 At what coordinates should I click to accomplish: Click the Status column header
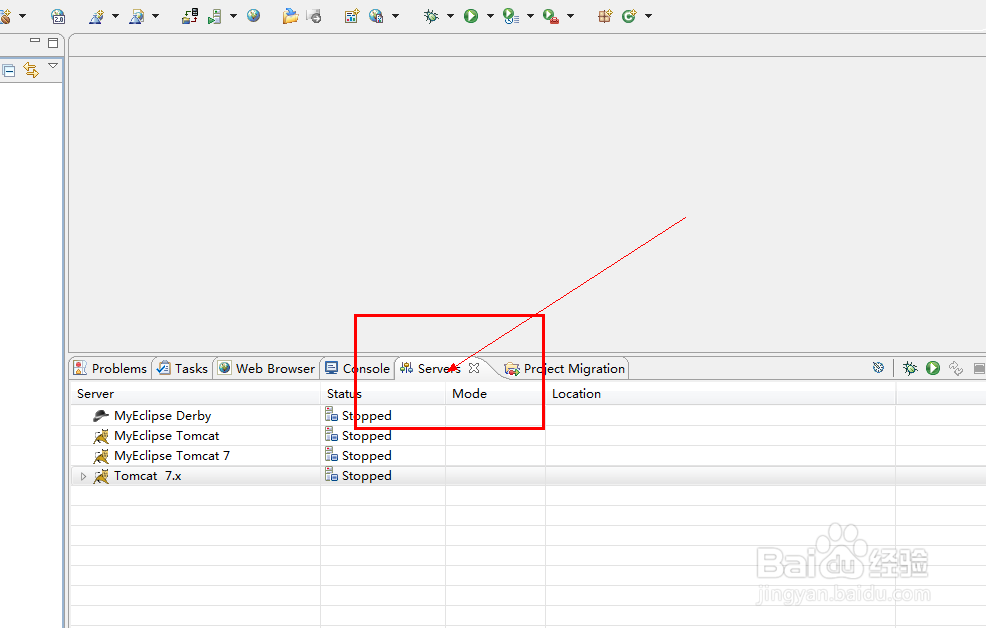click(383, 394)
